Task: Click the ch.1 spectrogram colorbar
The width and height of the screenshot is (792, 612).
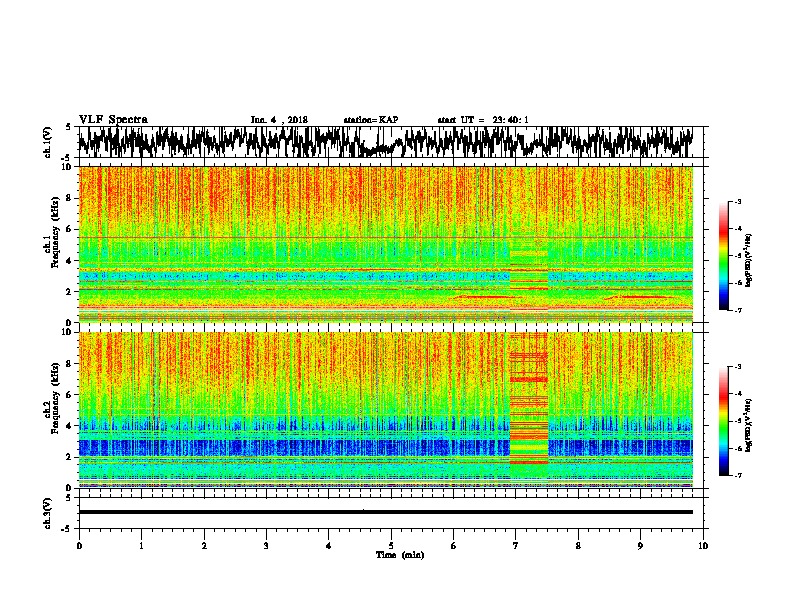Action: tap(724, 256)
